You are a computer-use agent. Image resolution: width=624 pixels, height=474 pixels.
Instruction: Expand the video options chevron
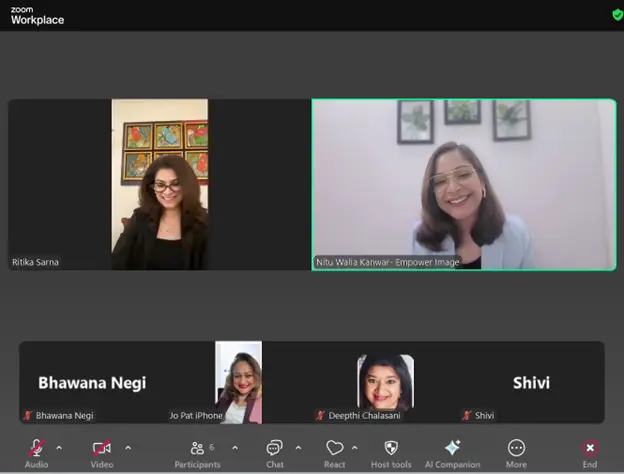(x=128, y=447)
